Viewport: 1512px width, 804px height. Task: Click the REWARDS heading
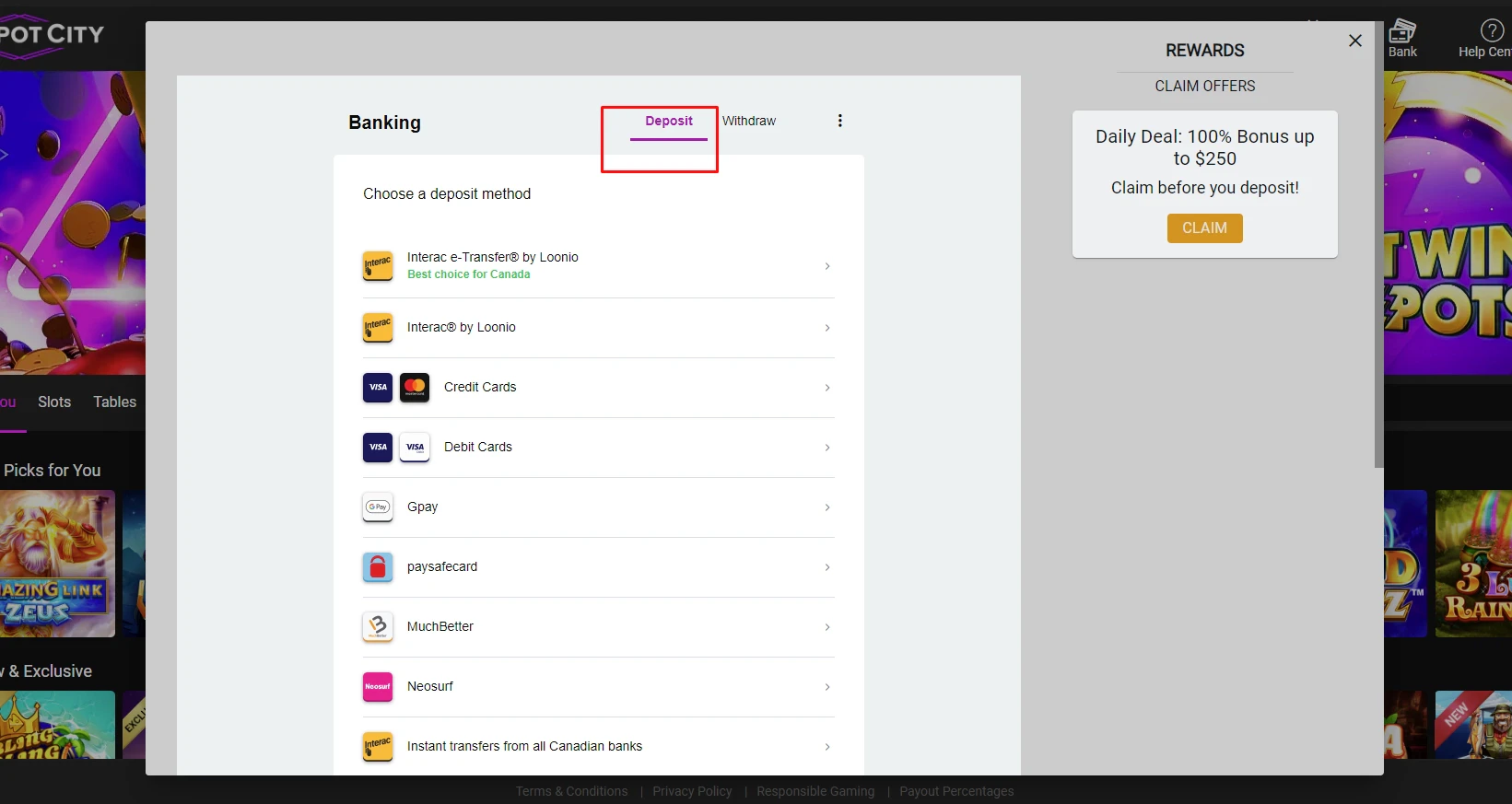[1205, 51]
